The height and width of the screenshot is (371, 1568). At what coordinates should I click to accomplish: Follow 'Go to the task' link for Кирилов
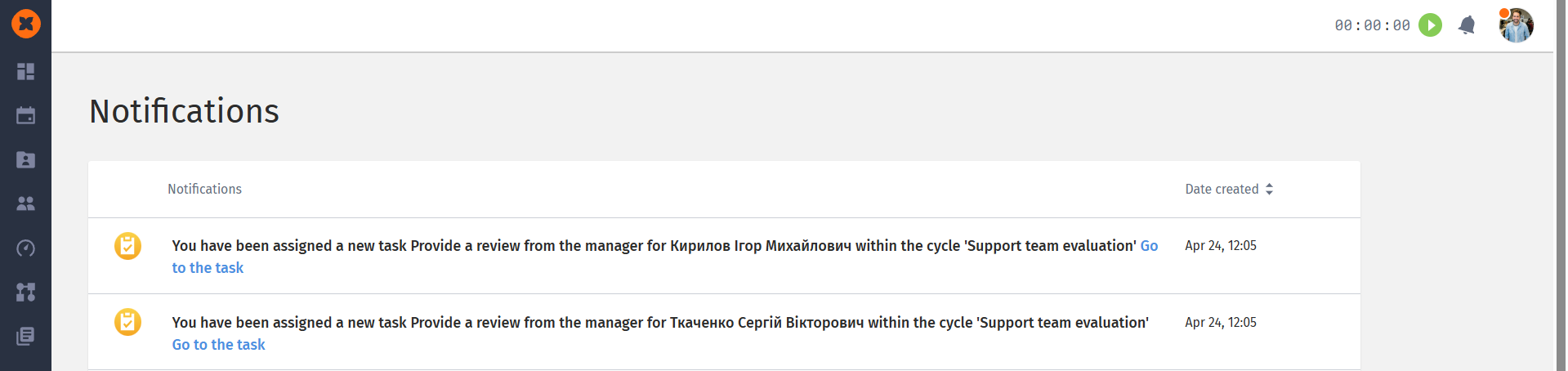pyautogui.click(x=208, y=268)
